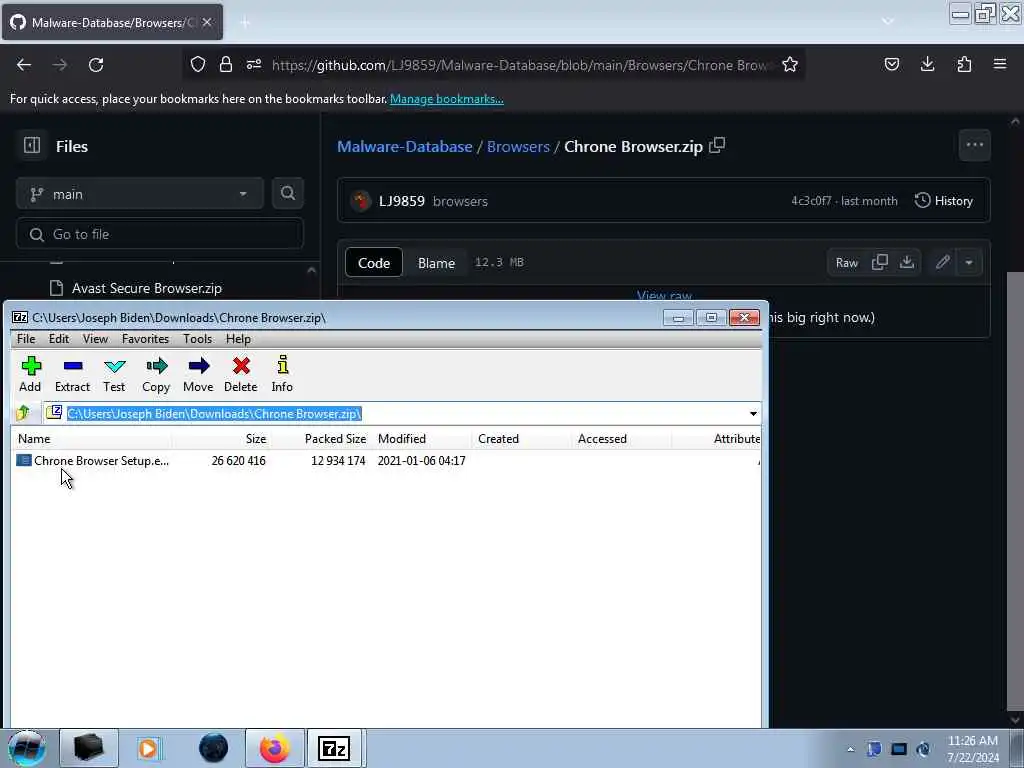Click the Go to file search field

pos(160,234)
